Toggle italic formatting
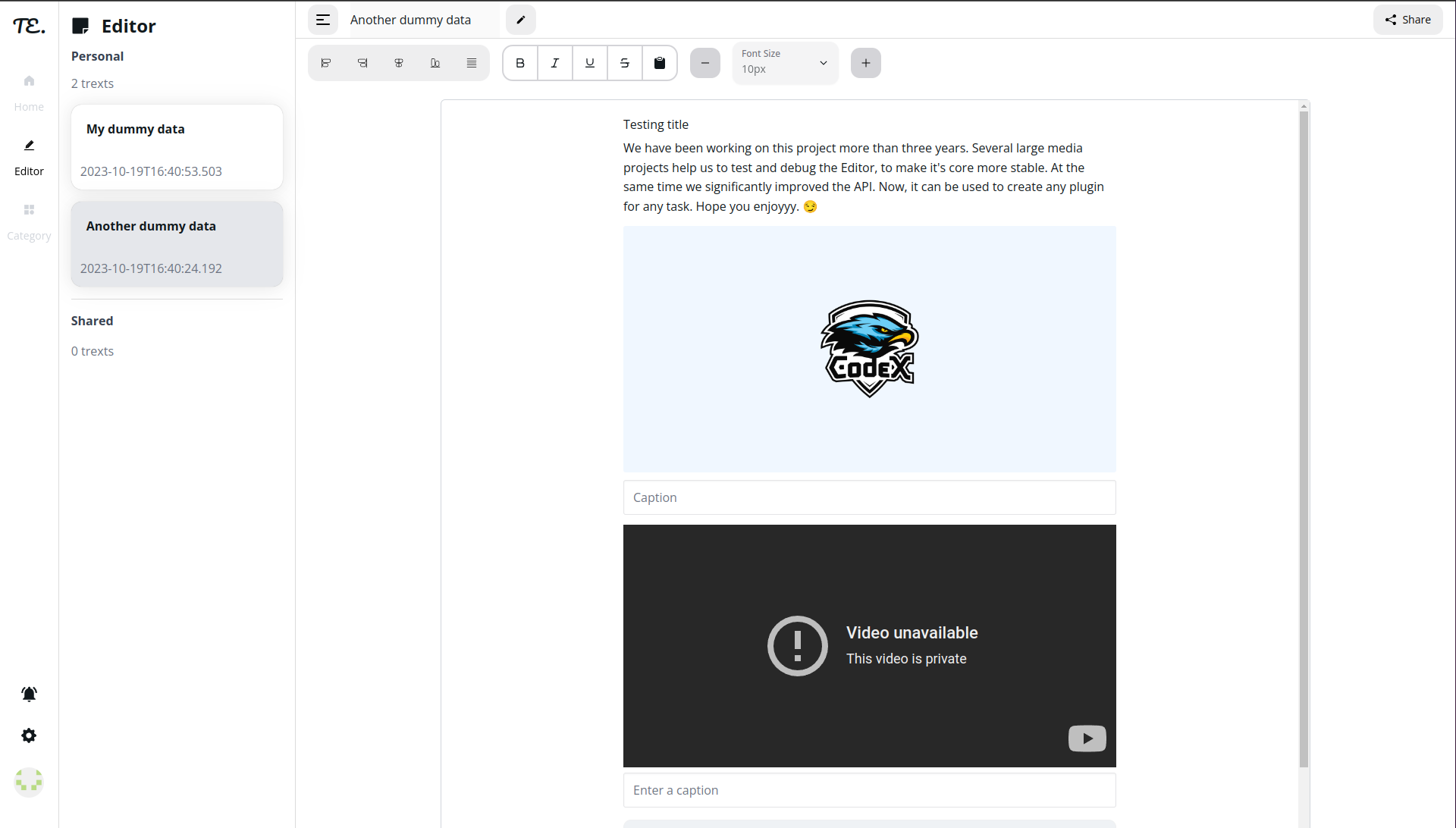The width and height of the screenshot is (1456, 828). 555,63
